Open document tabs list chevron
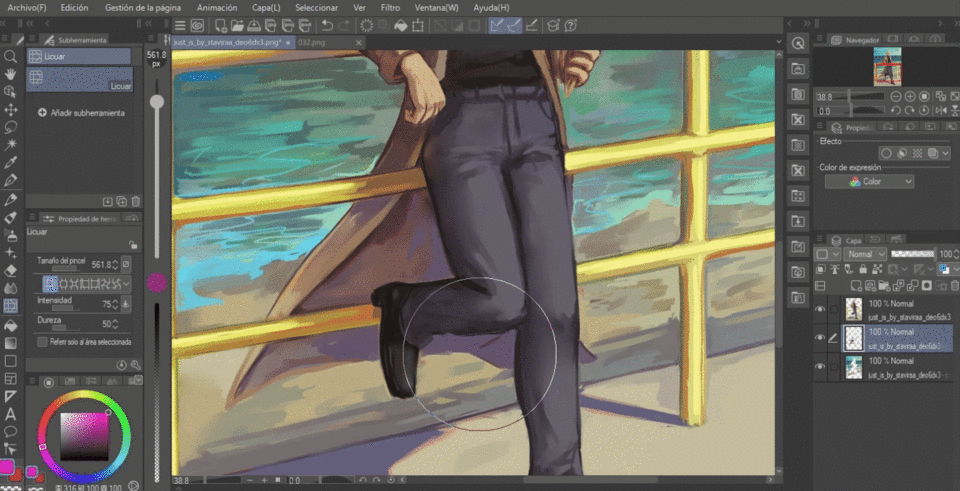This screenshot has height=491, width=960. click(779, 42)
